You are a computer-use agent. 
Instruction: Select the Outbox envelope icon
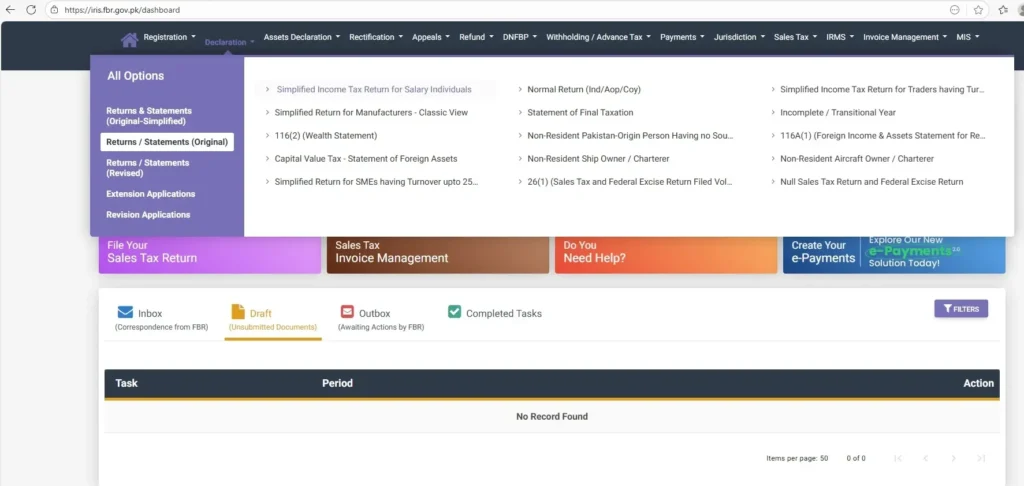pos(347,312)
